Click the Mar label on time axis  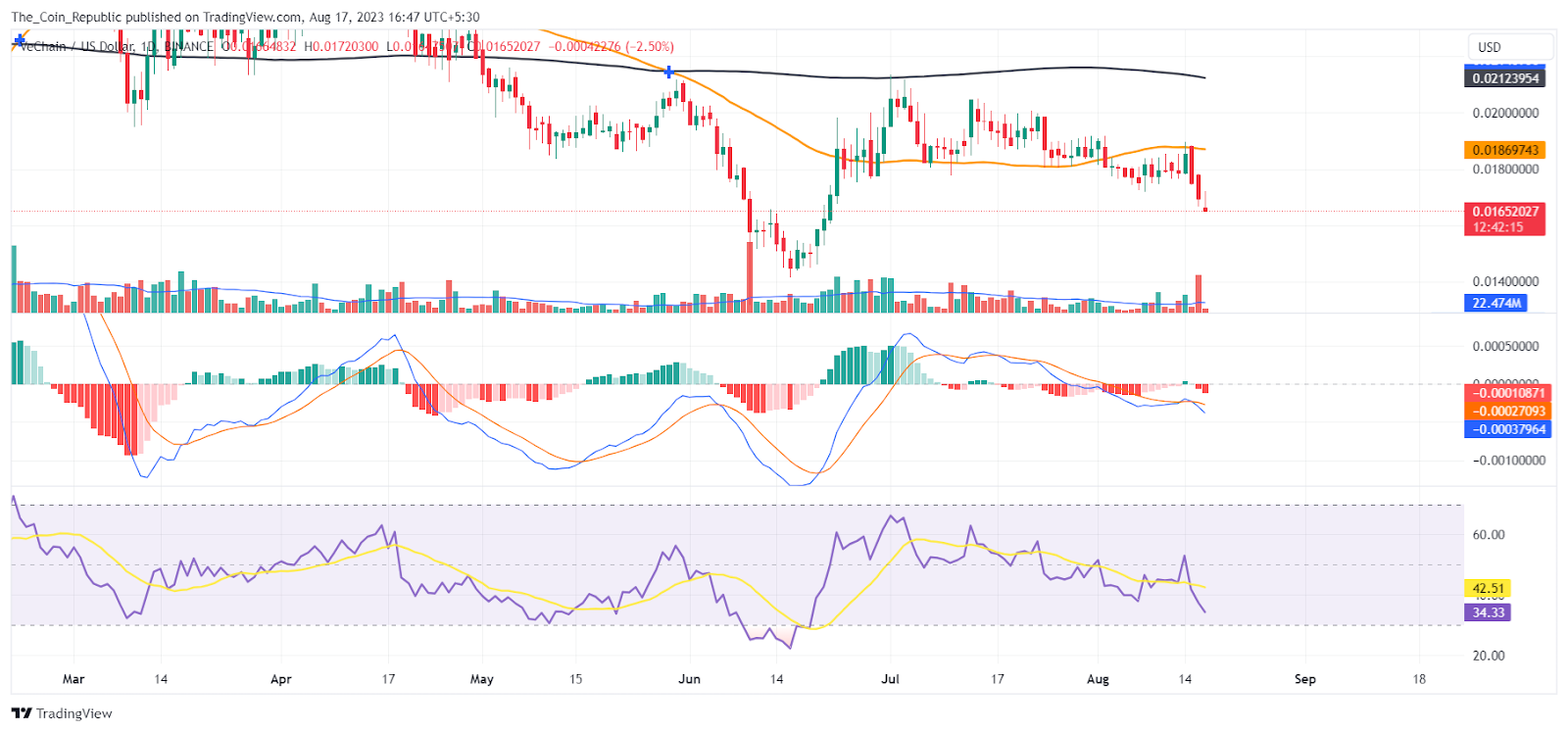click(73, 679)
